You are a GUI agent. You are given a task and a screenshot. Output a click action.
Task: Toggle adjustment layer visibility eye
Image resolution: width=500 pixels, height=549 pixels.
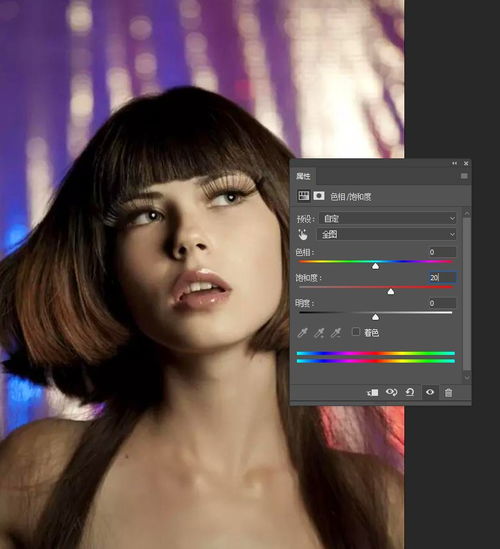(x=430, y=392)
